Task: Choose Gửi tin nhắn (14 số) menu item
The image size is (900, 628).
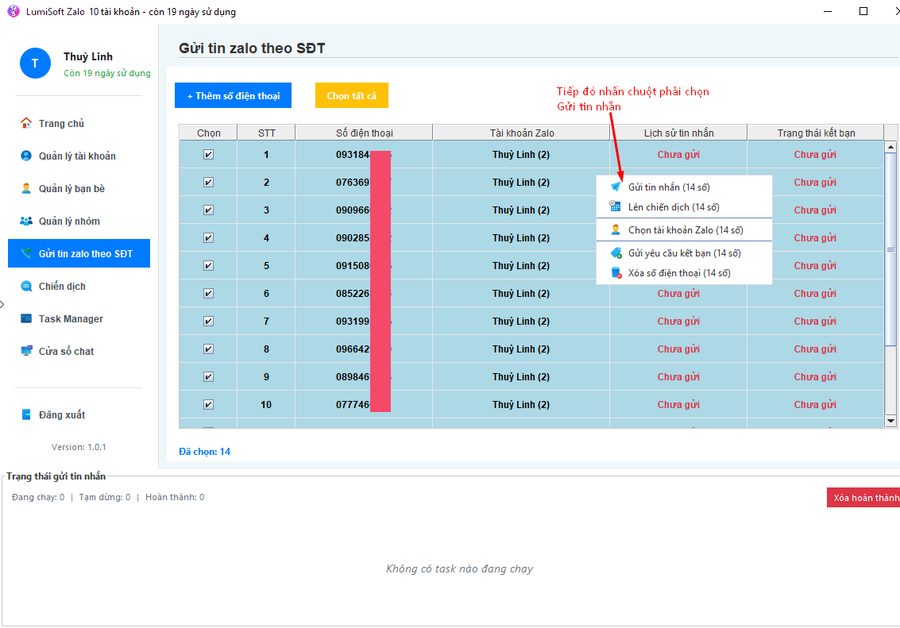Action: (668, 187)
